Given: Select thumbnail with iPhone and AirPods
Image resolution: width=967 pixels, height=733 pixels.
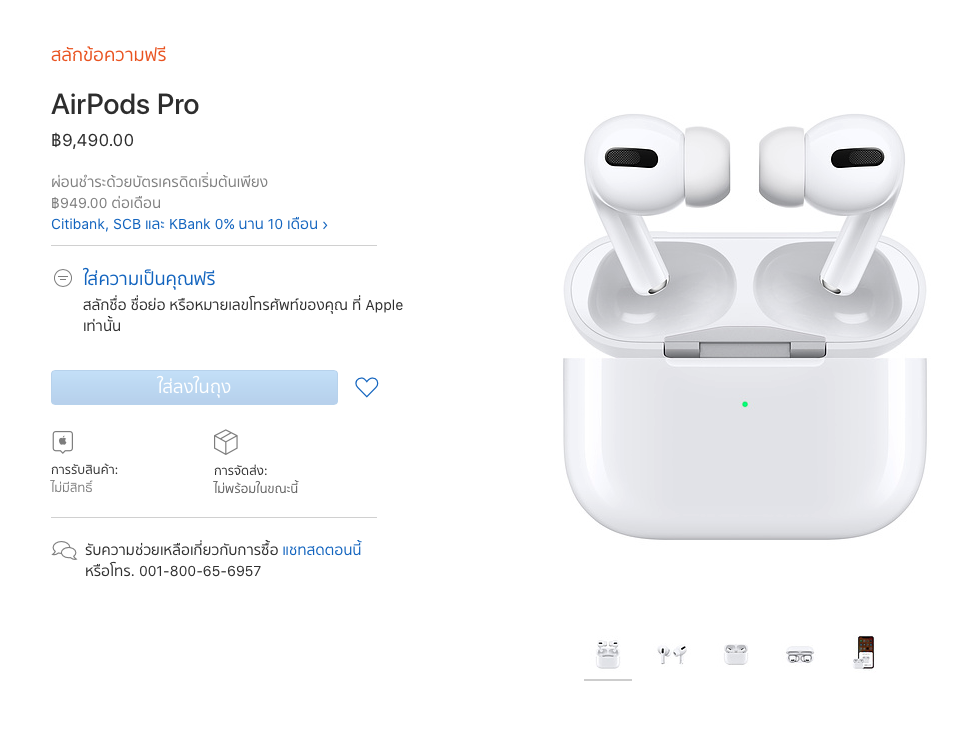Looking at the screenshot, I should pyautogui.click(x=864, y=653).
